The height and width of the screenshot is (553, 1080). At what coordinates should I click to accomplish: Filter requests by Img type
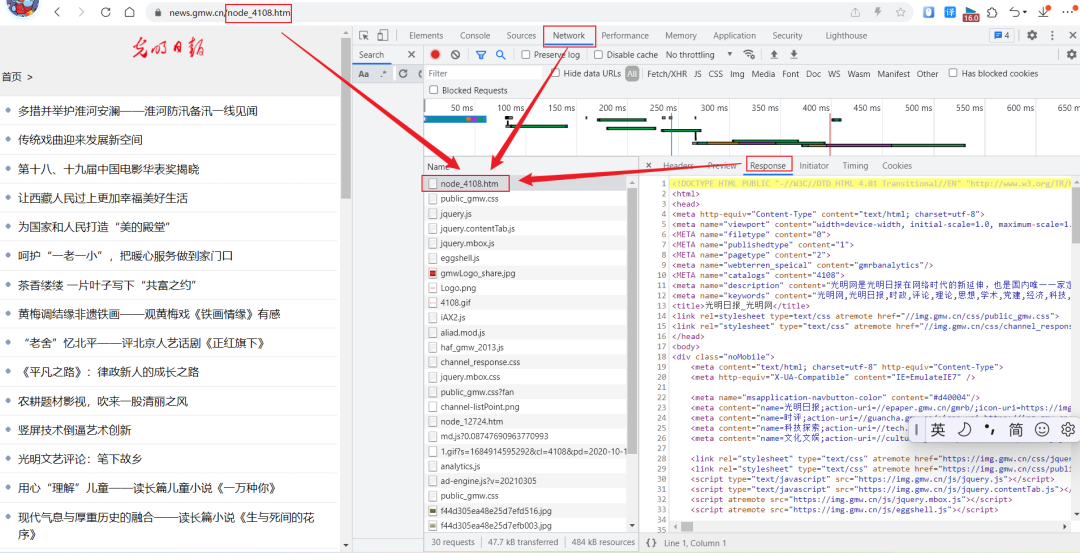(x=737, y=74)
